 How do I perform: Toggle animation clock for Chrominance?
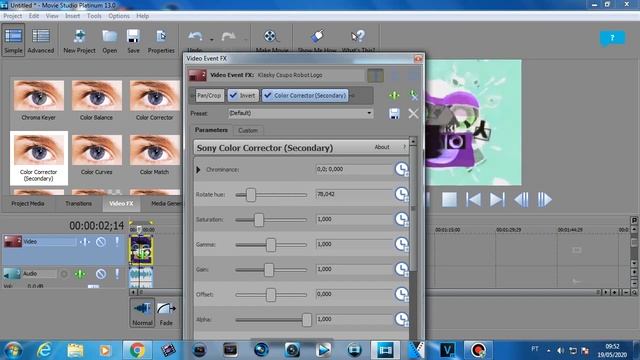(402, 169)
